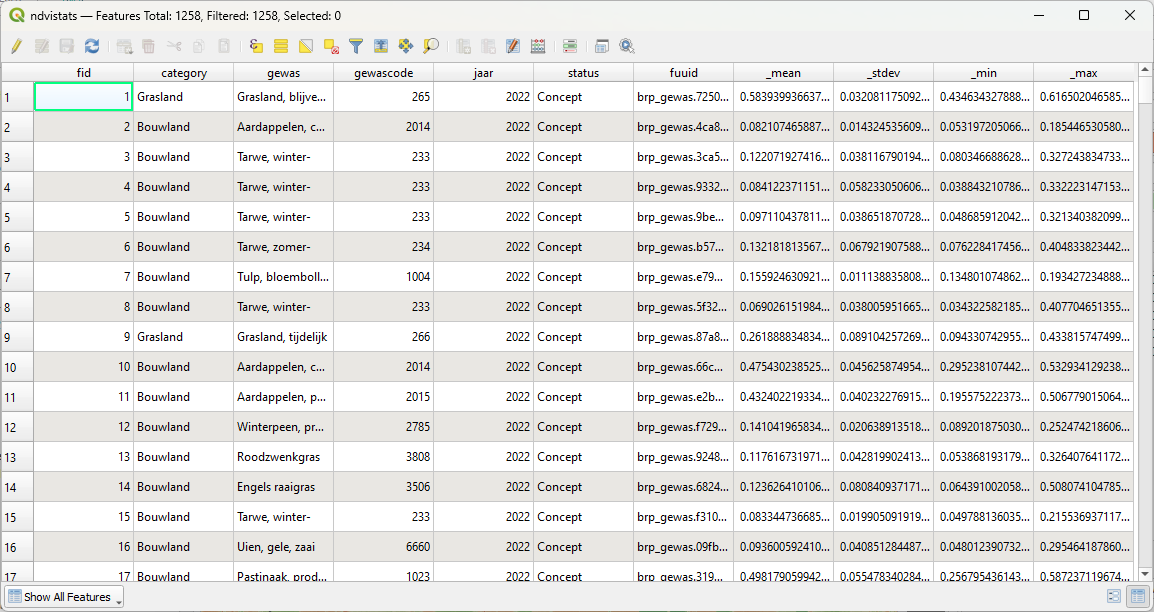Toggle editing mode with the pencil icon

pos(16,46)
